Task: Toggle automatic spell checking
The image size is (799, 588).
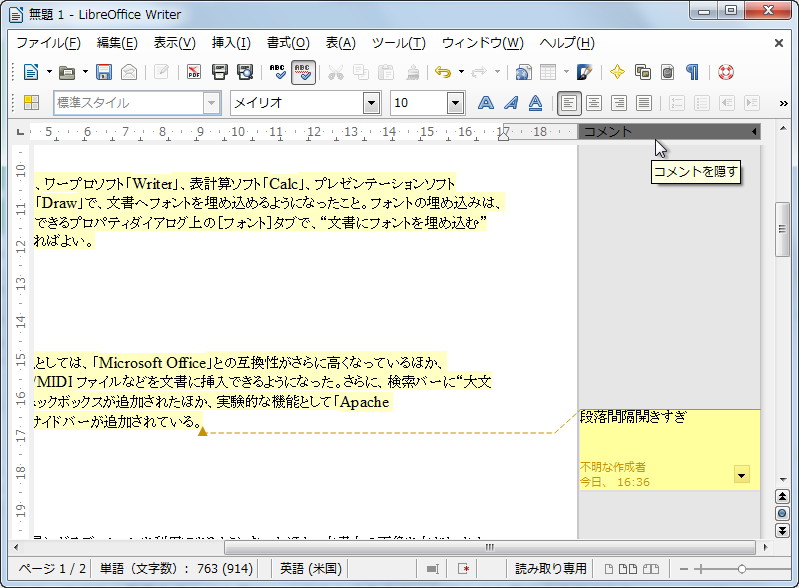Action: (x=303, y=72)
